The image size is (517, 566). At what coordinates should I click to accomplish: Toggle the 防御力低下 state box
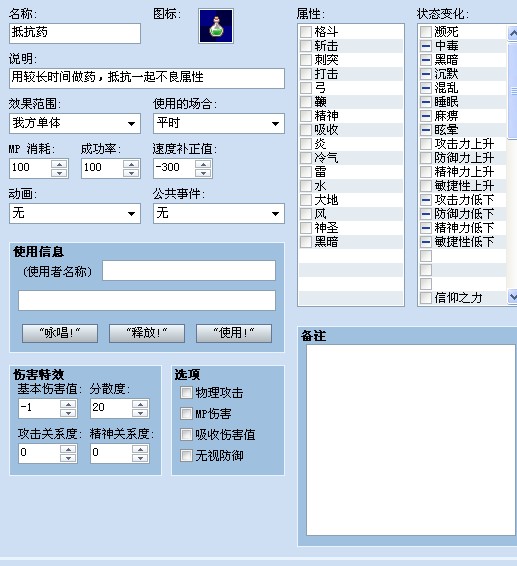[x=426, y=214]
